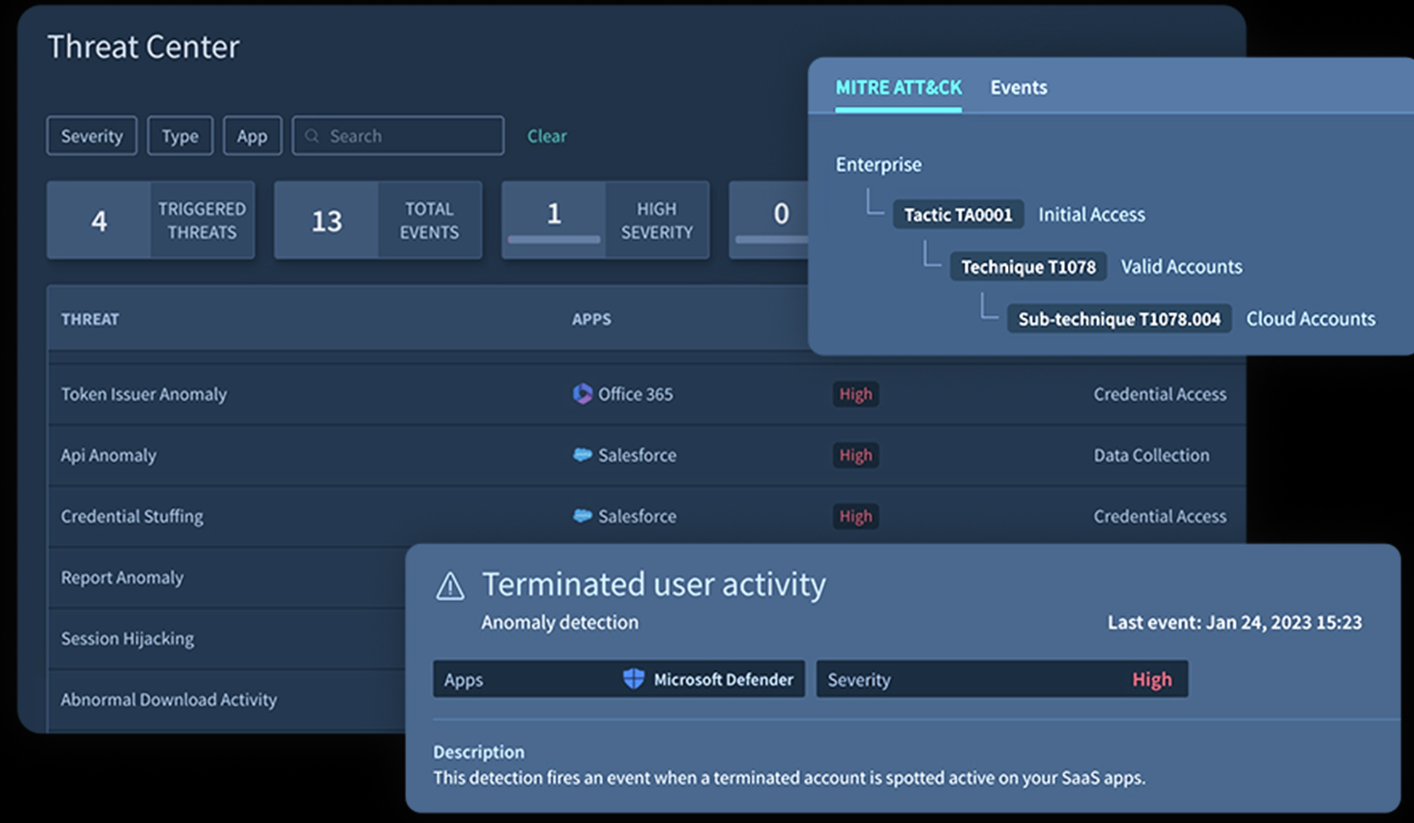
Task: Click Clear to reset filters
Action: [546, 136]
